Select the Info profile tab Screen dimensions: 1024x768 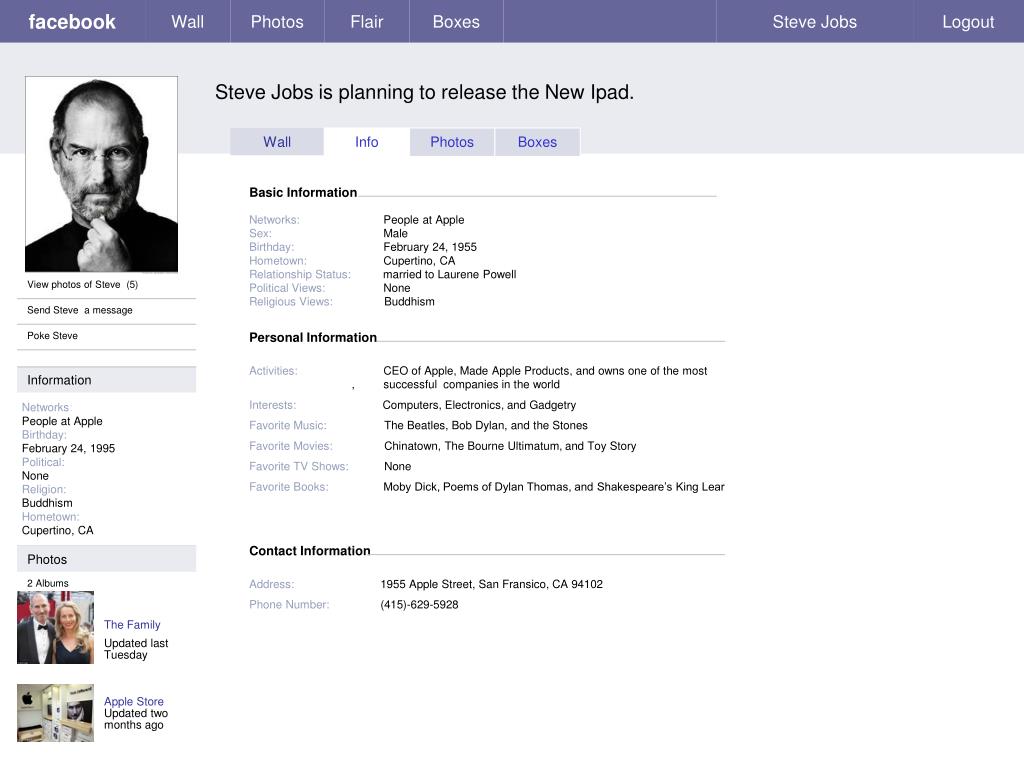click(366, 142)
